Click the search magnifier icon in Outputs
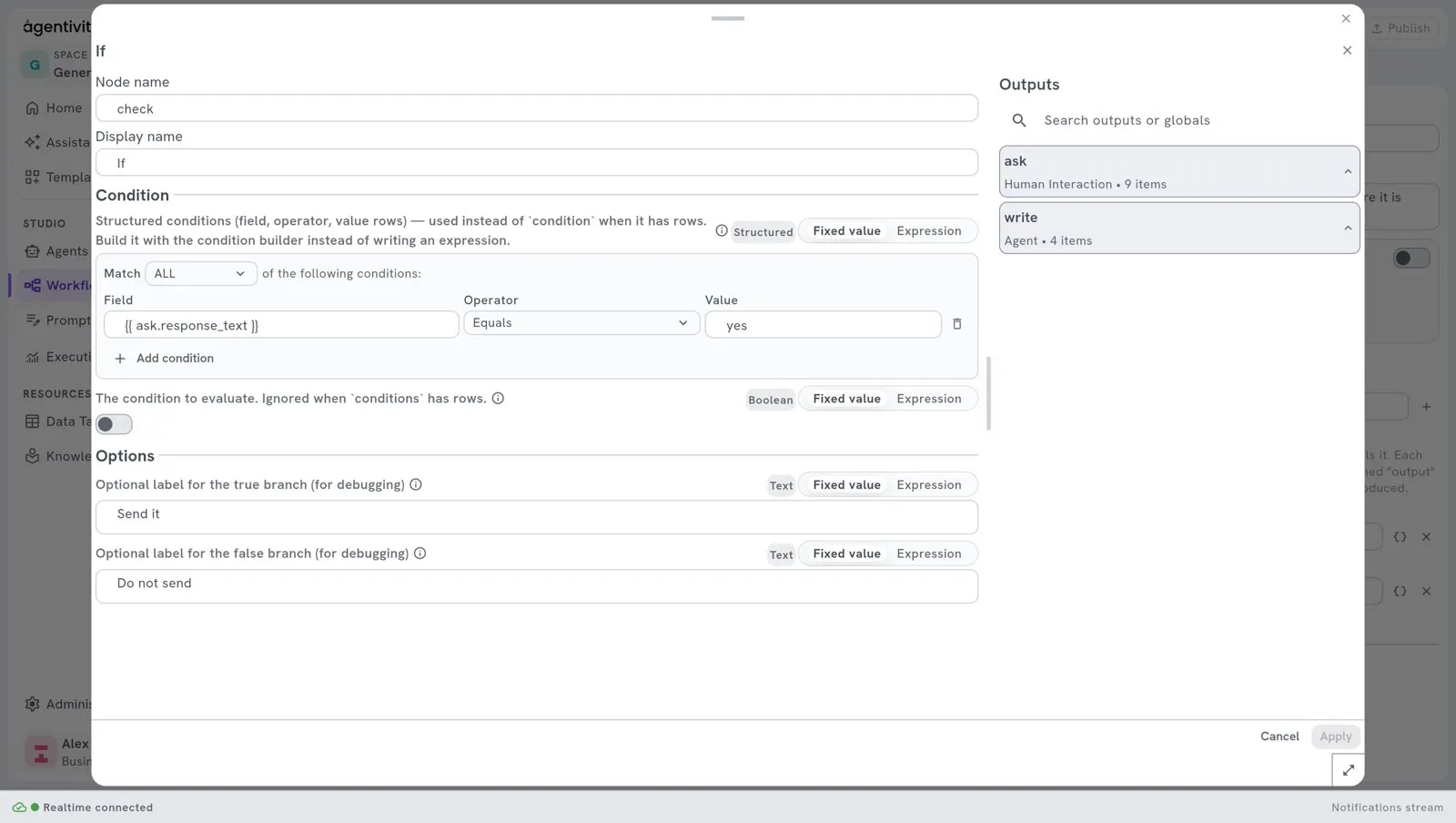 [1019, 120]
